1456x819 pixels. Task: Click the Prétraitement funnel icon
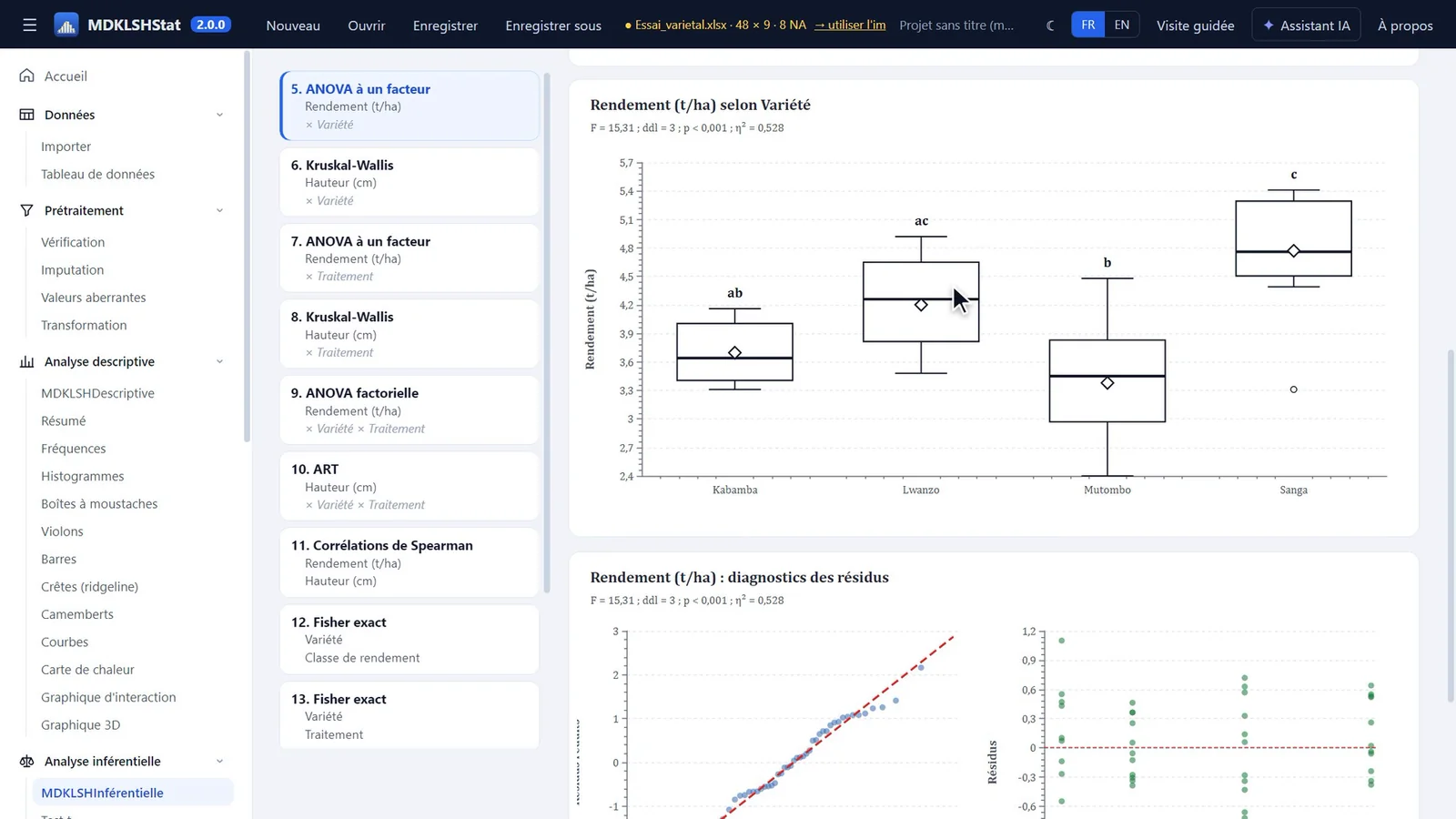(x=27, y=210)
